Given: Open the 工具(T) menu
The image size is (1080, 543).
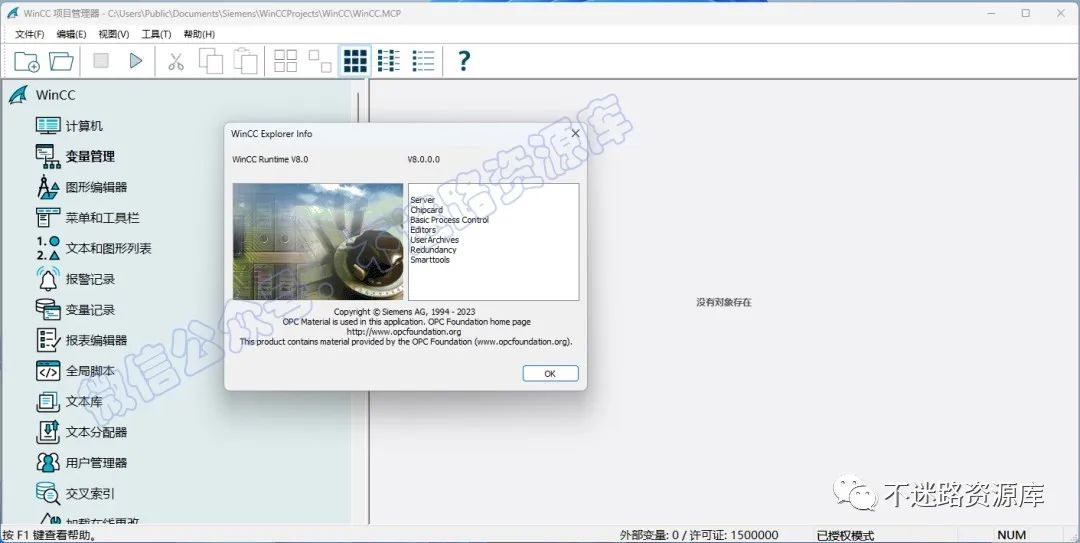Looking at the screenshot, I should [156, 34].
